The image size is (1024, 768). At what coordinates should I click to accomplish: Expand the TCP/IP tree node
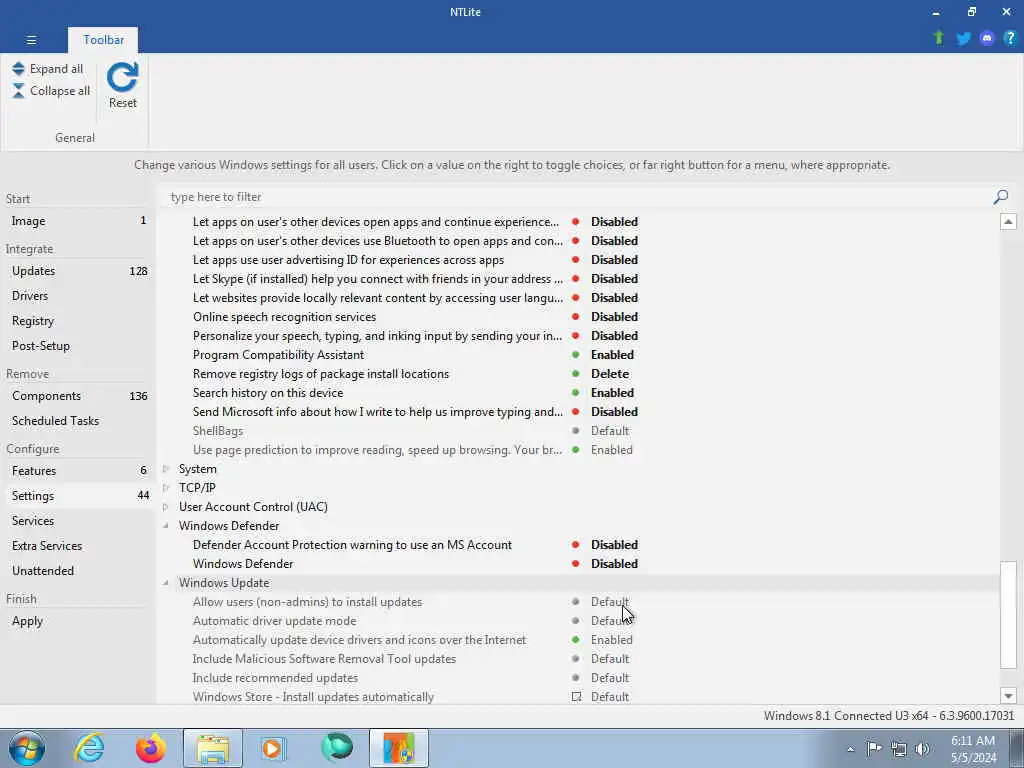166,488
